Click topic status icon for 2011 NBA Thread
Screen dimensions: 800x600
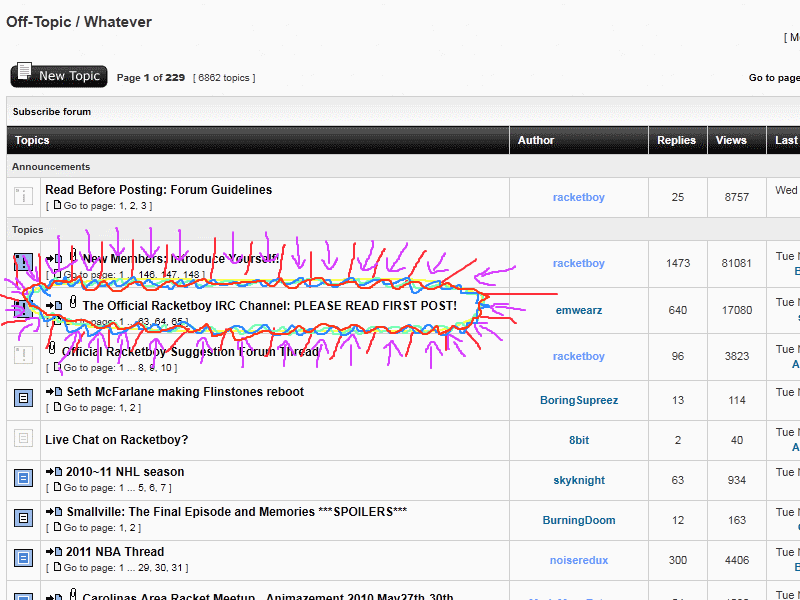[x=23, y=558]
